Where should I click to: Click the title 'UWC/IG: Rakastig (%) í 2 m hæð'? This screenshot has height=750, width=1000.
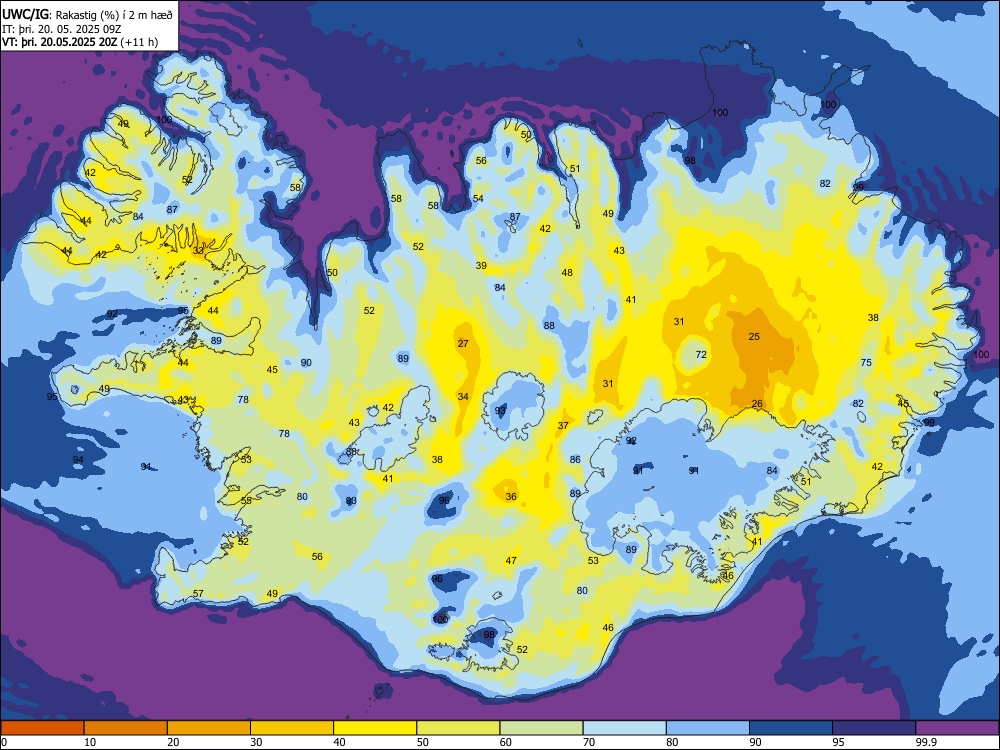(x=87, y=15)
